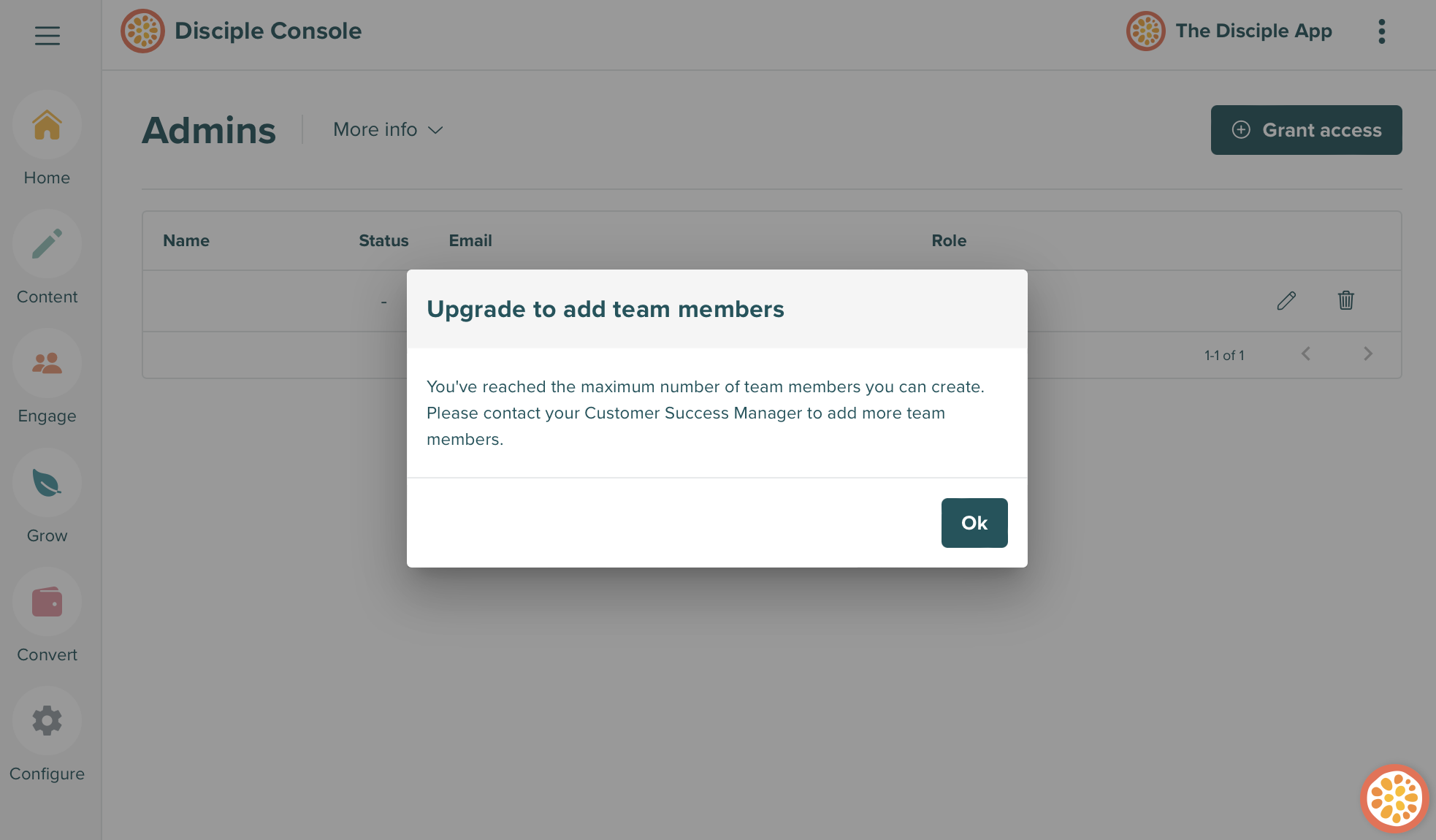Click the trash icon to delete admin
The image size is (1436, 840).
click(1345, 300)
